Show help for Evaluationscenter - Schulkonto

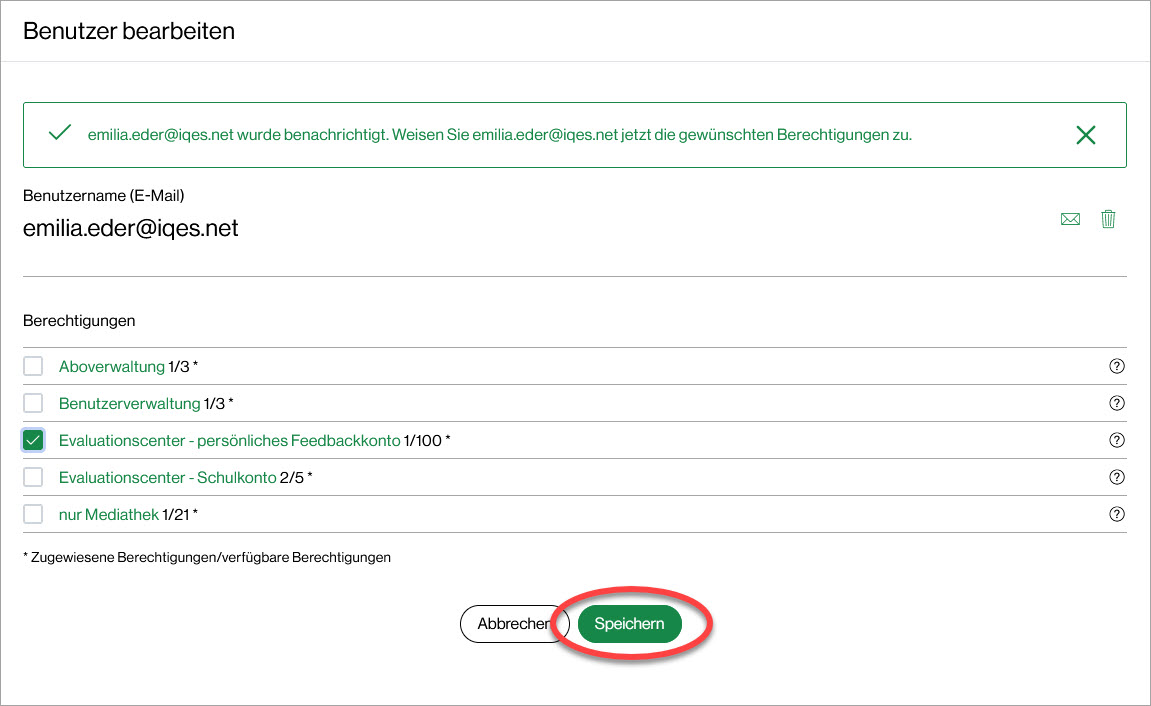click(x=1117, y=477)
